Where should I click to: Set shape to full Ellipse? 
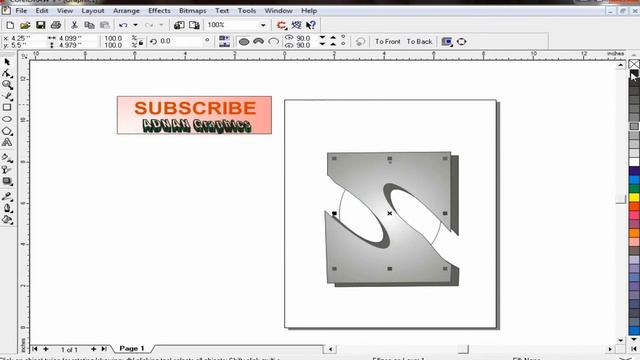(x=244, y=42)
